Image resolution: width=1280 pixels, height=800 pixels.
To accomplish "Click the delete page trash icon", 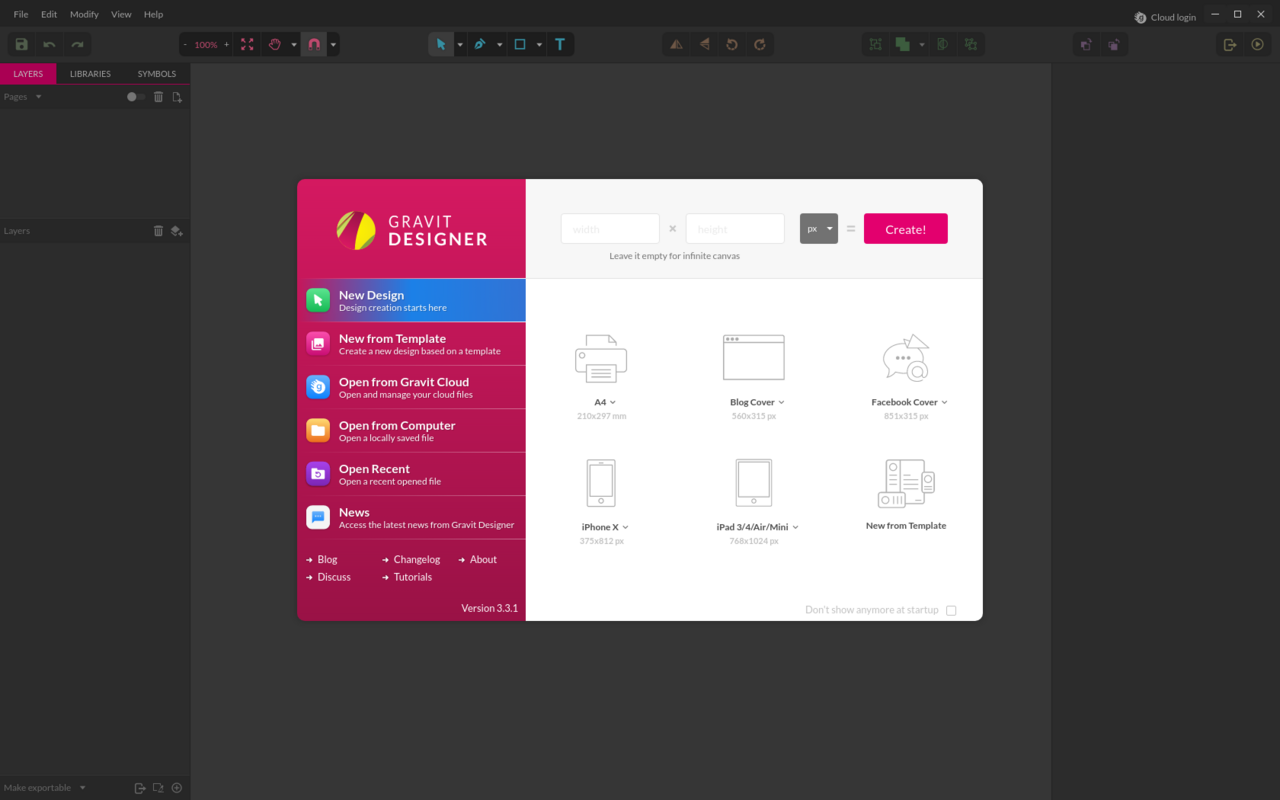I will tap(158, 97).
